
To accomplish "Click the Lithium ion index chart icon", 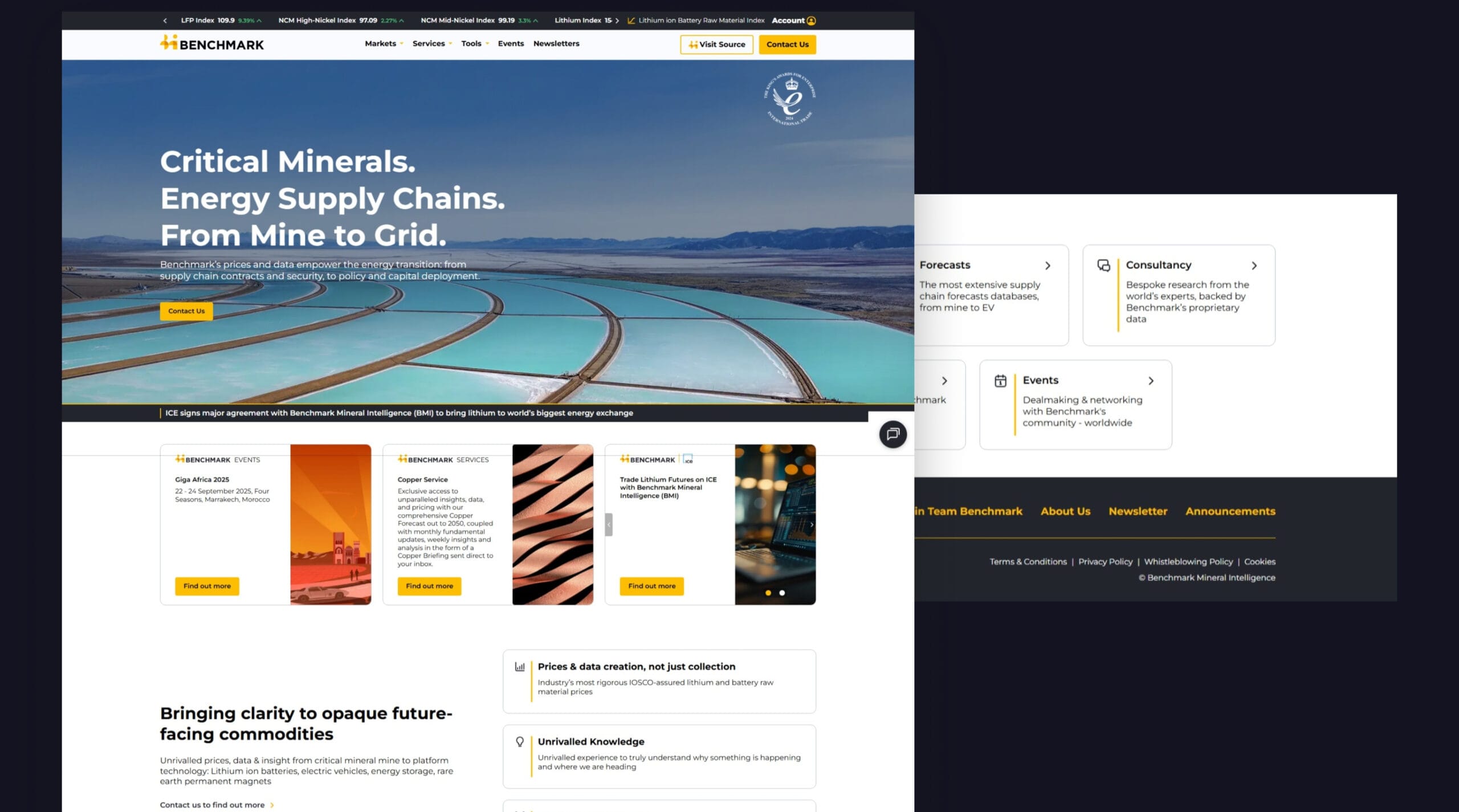I will pos(631,21).
